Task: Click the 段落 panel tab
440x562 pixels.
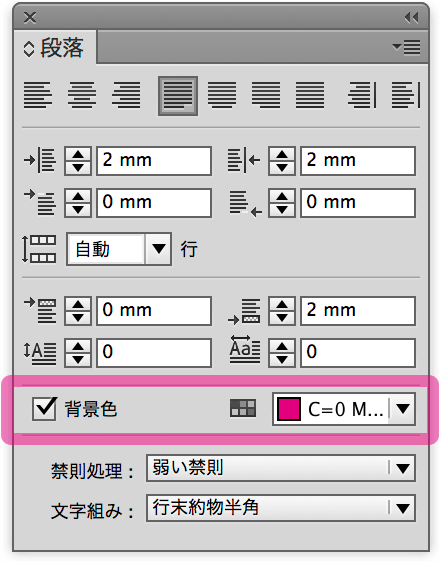Action: pos(54,48)
